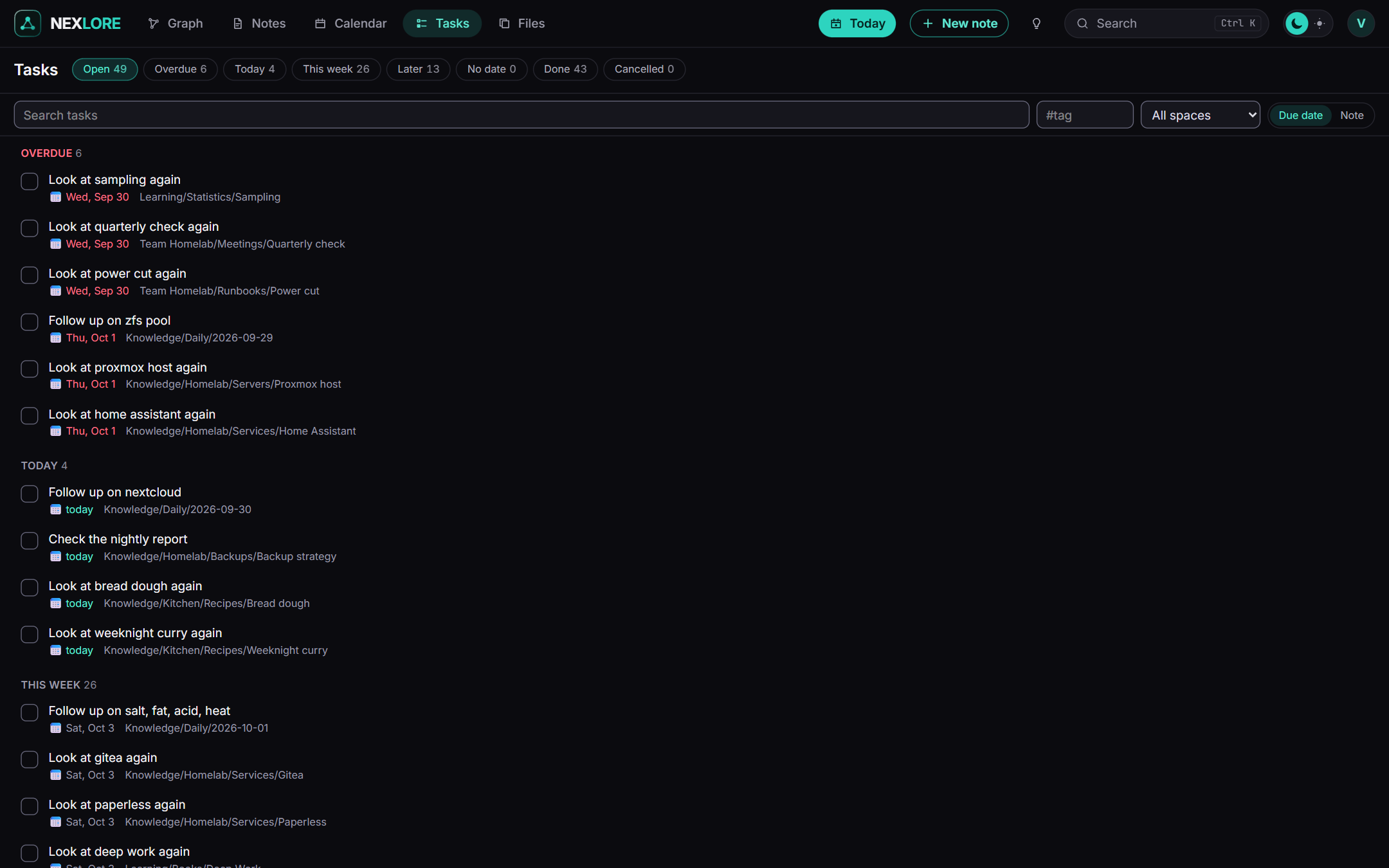Open Learning/Statistics/Sampling note link
Image resolution: width=1389 pixels, height=868 pixels.
click(210, 197)
